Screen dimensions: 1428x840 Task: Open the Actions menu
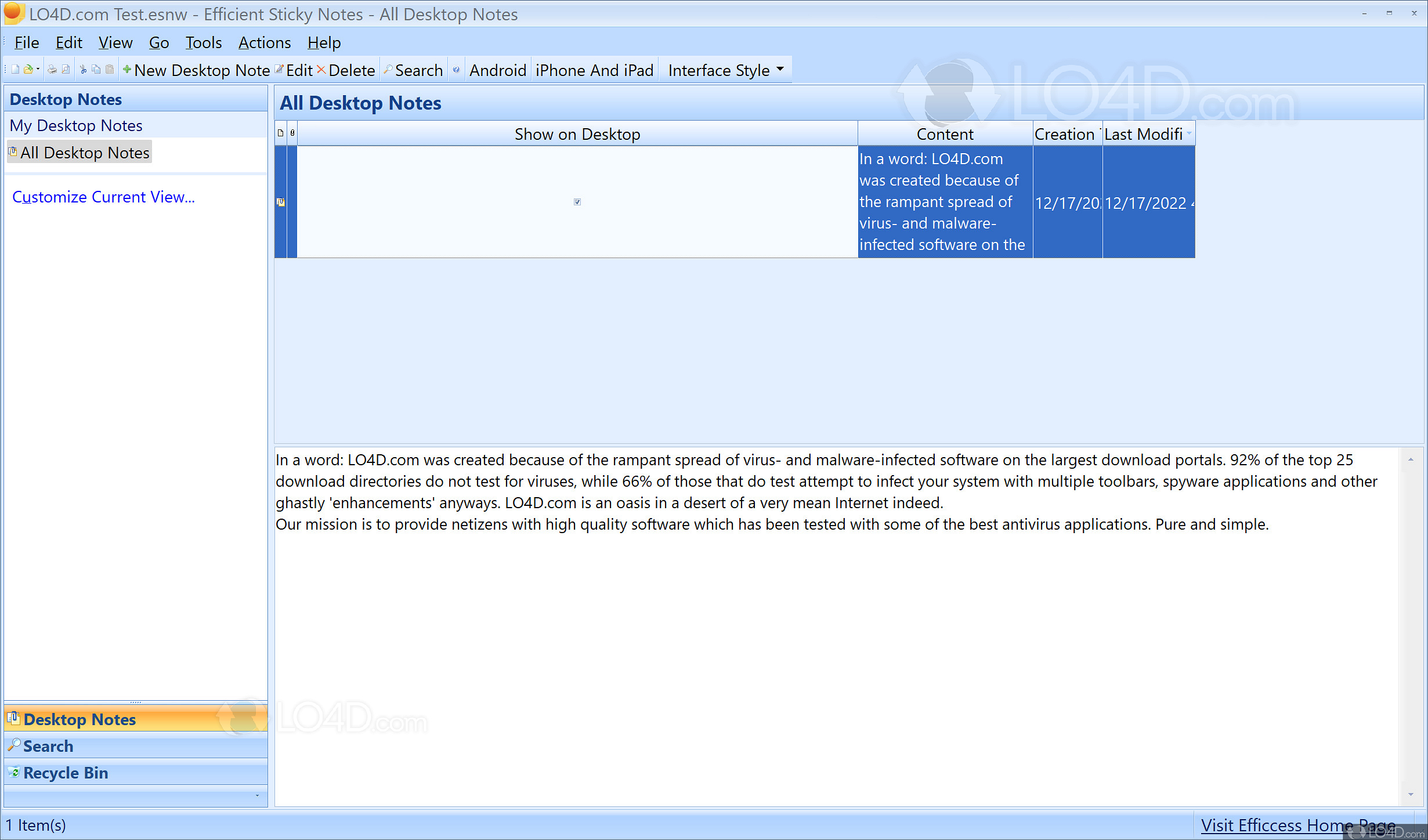coord(265,42)
